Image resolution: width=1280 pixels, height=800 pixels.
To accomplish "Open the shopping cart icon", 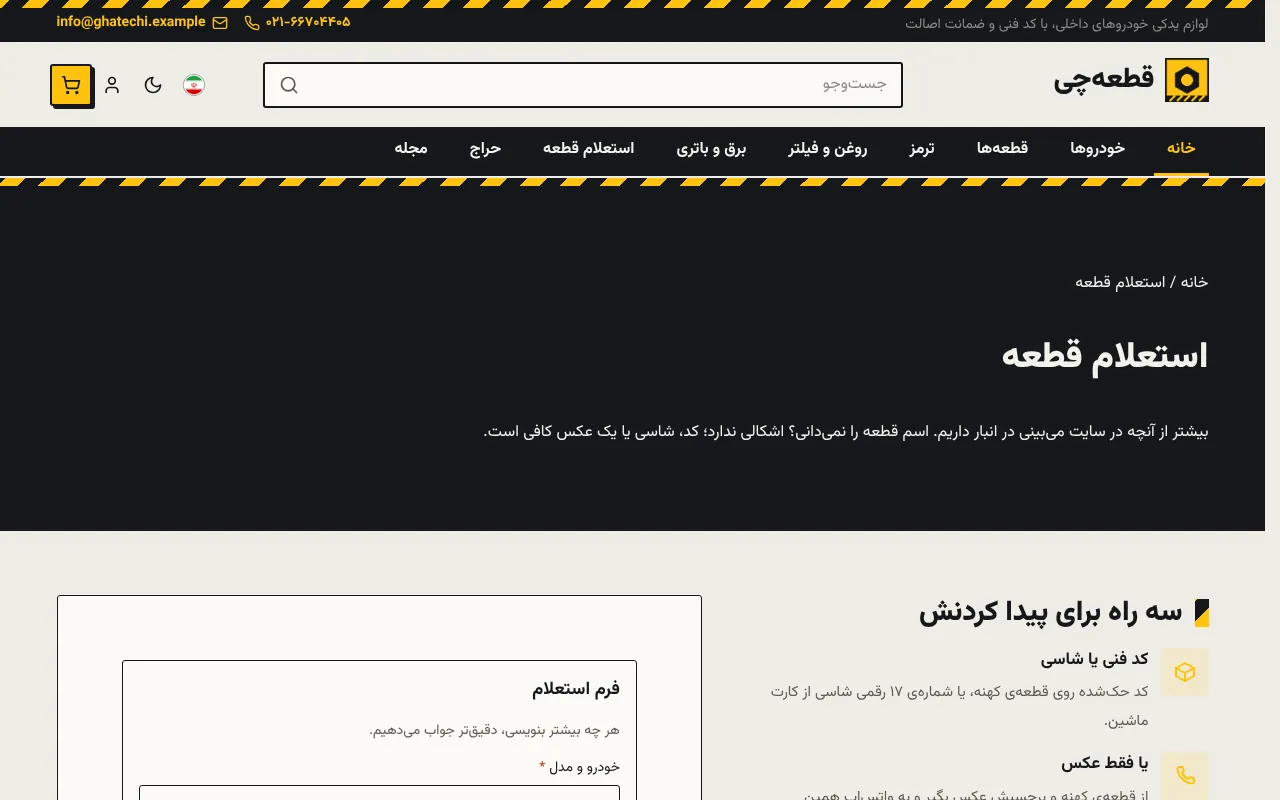I will click(x=71, y=85).
